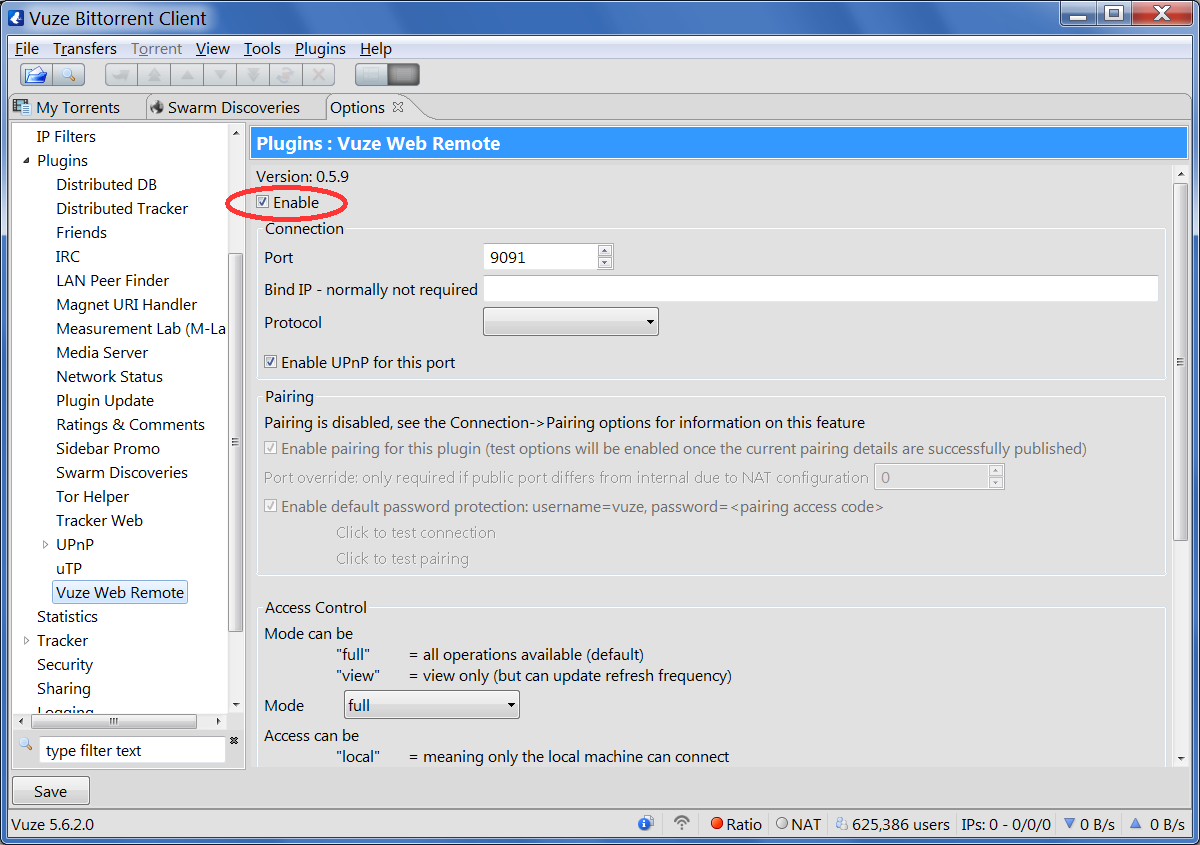Image resolution: width=1200 pixels, height=845 pixels.
Task: Click the 'Click to test pairing' link
Action: pos(402,558)
